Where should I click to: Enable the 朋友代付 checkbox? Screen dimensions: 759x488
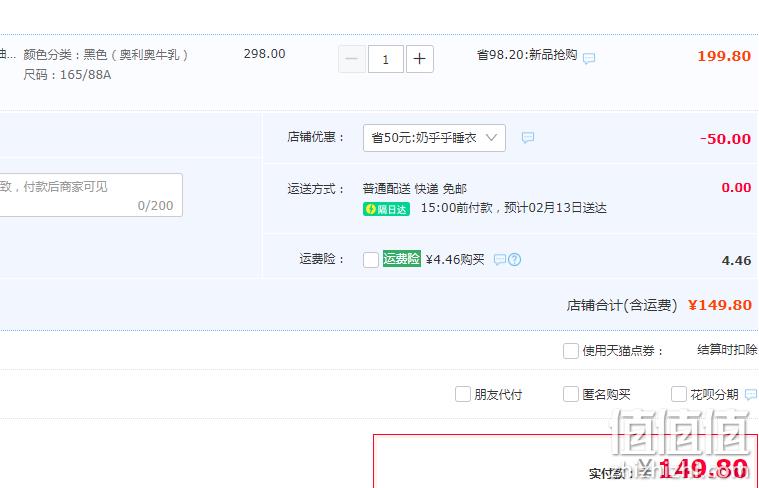[x=463, y=394]
